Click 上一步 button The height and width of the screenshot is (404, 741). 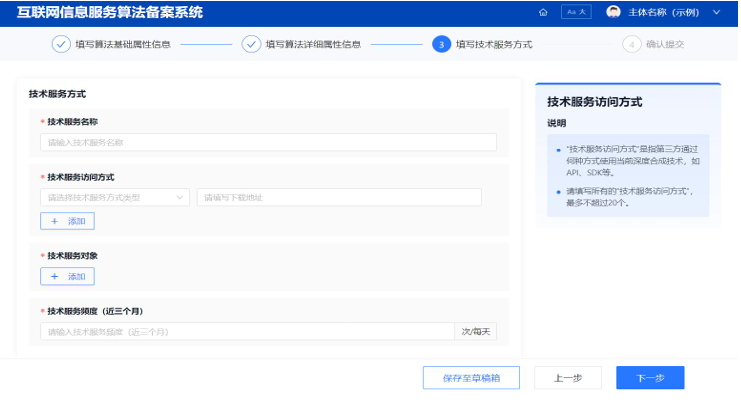pos(568,378)
